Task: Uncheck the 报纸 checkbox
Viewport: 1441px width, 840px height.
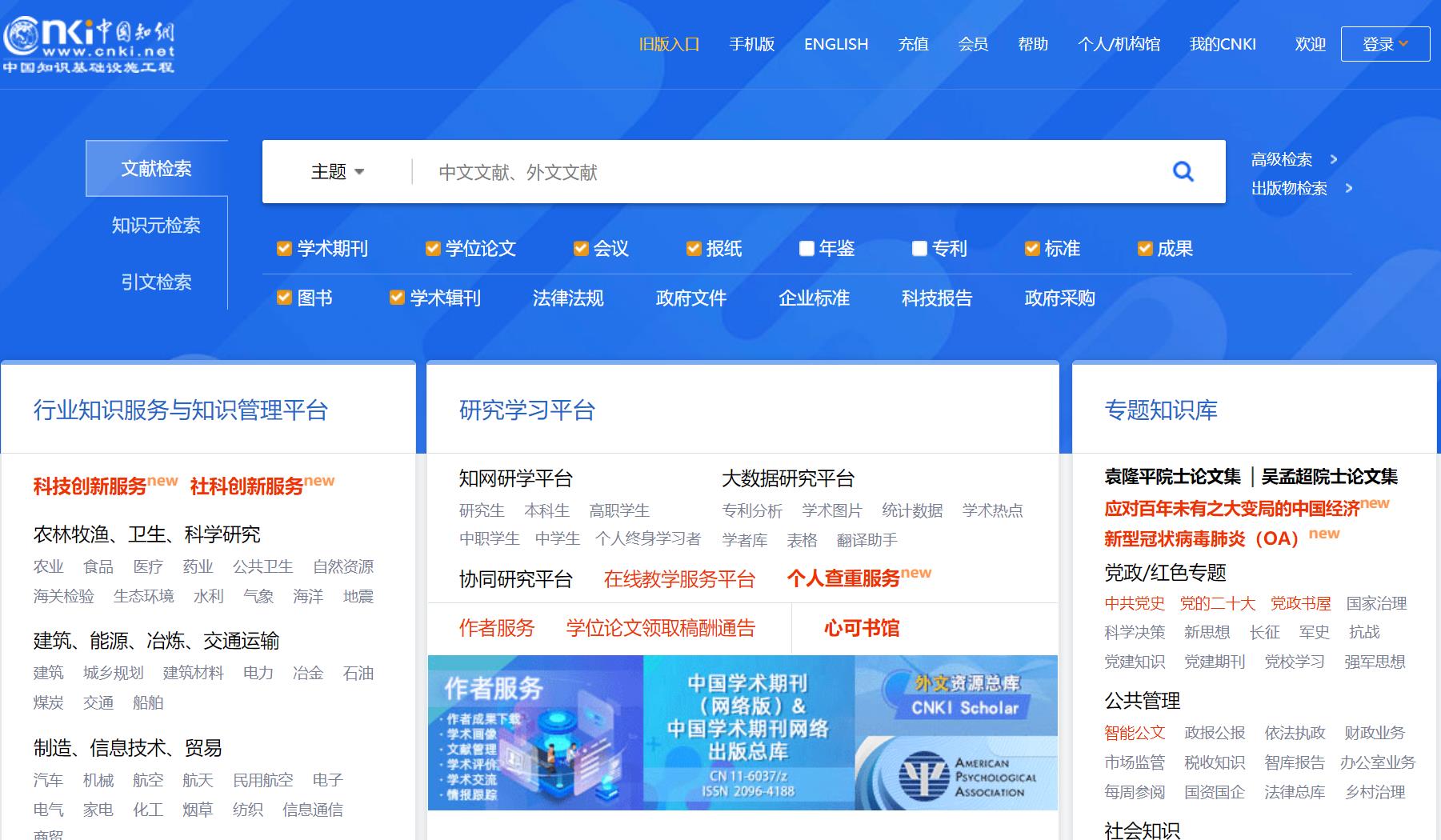Action: [x=694, y=249]
